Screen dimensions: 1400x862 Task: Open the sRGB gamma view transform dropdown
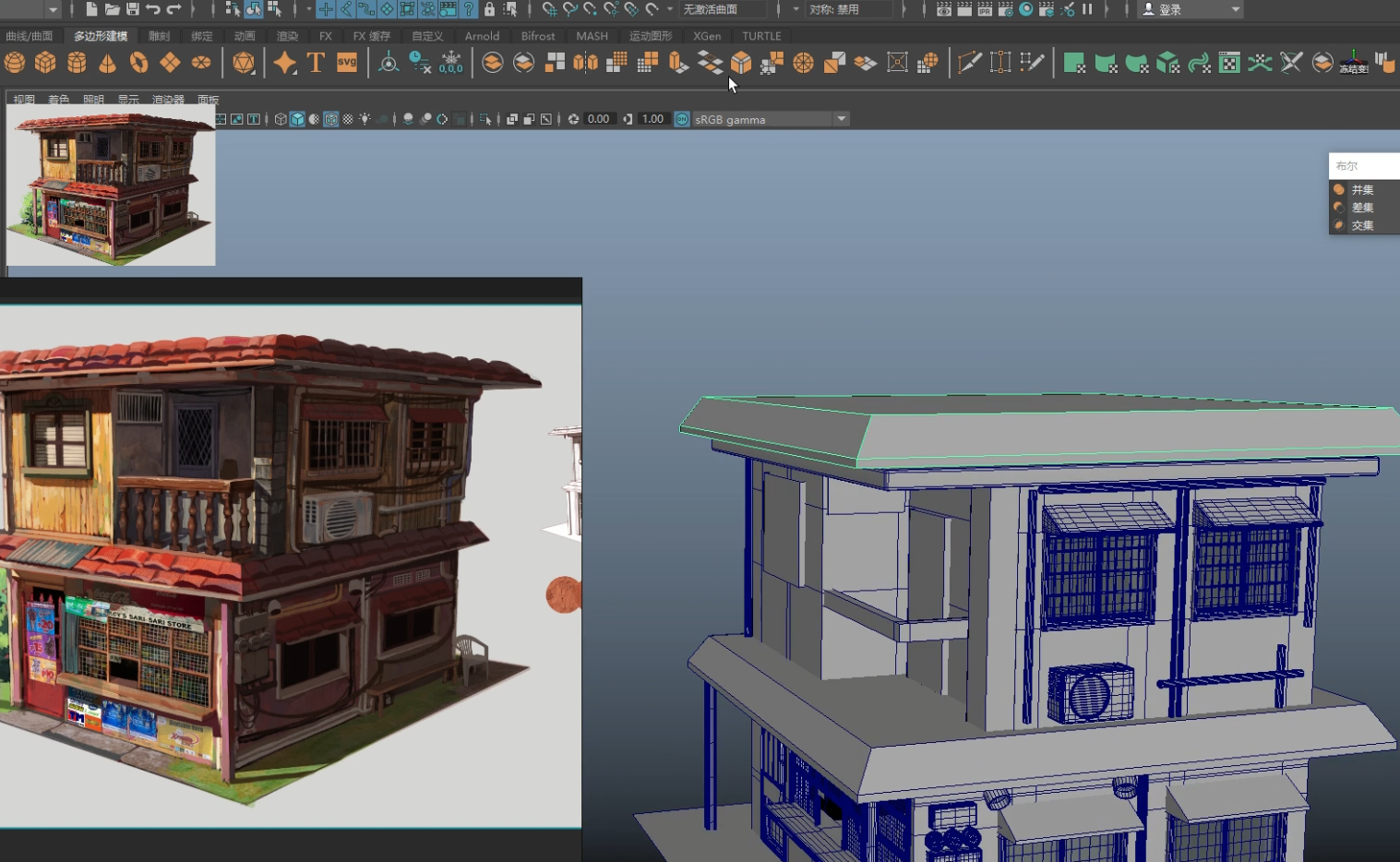click(771, 119)
